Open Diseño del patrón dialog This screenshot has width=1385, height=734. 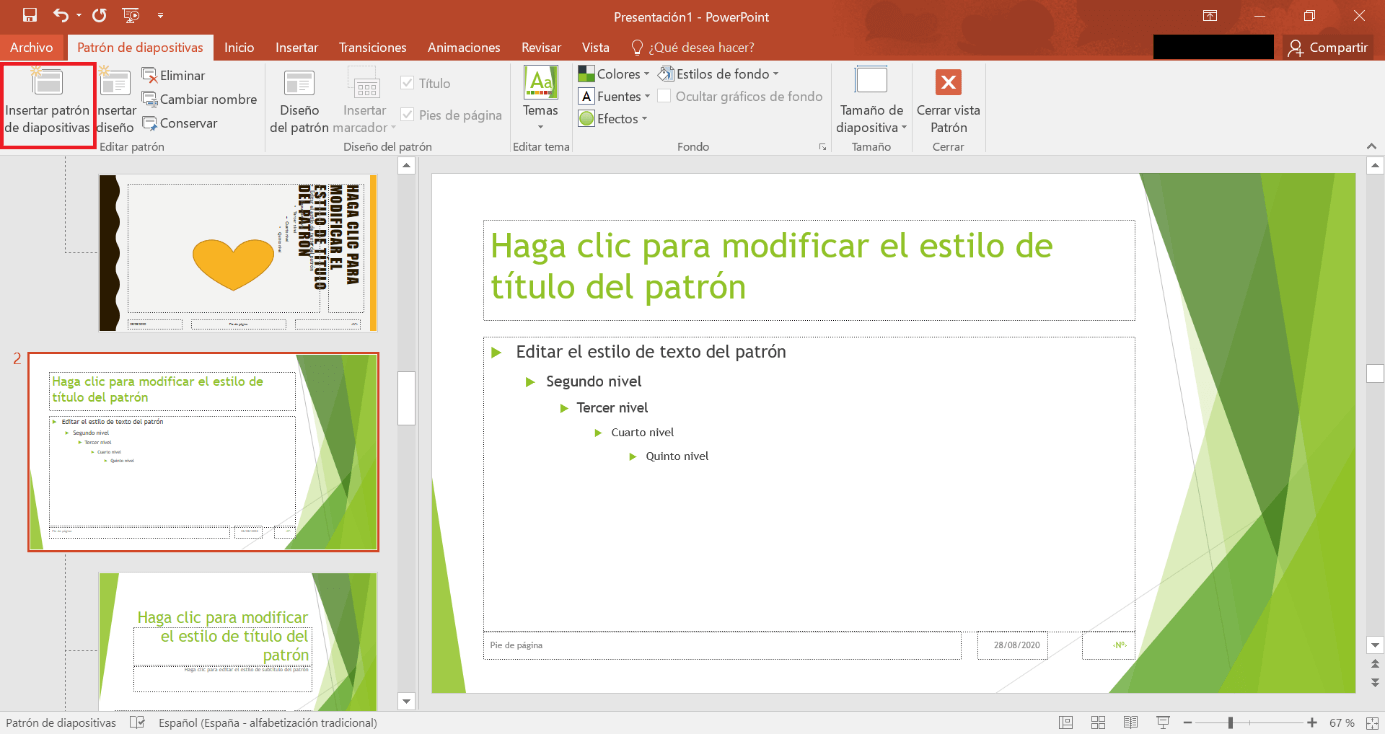tap(299, 103)
